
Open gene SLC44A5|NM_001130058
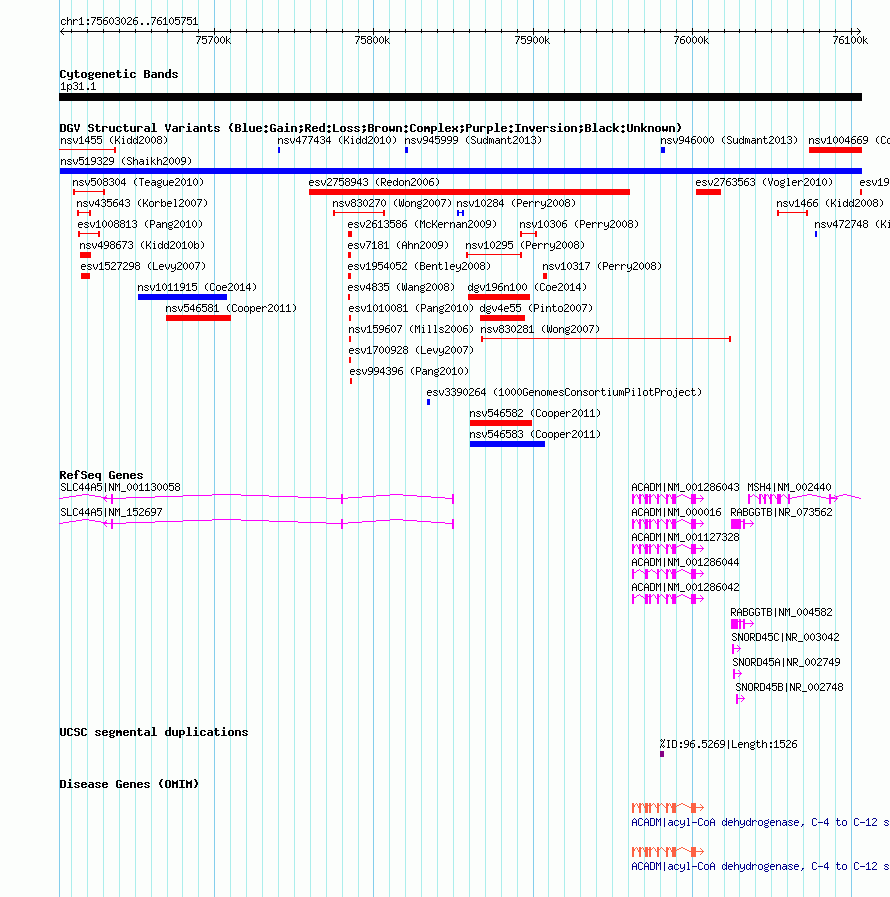coord(120,487)
